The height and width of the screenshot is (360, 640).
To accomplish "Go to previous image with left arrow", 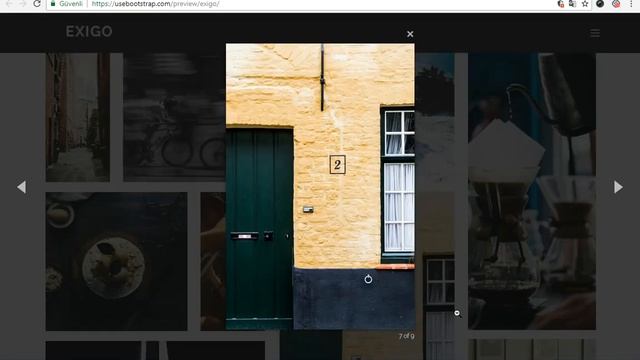I will pos(22,187).
